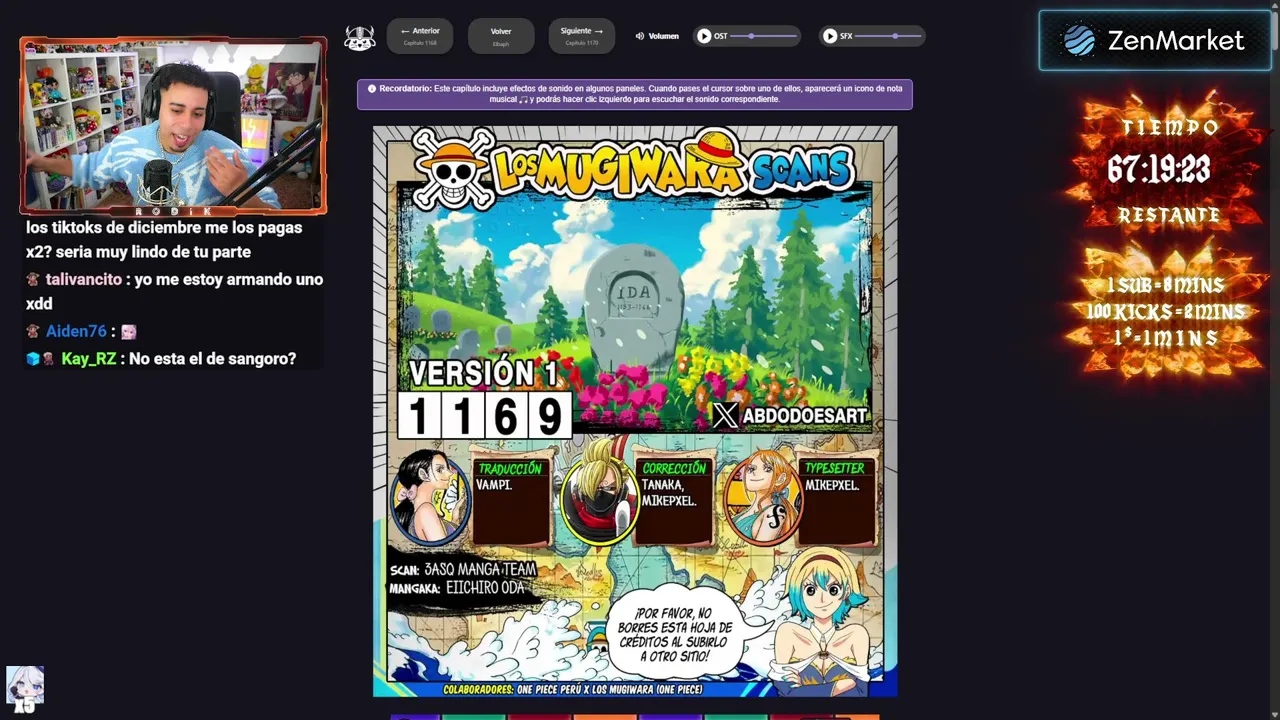Click the Eiichiro Oda mangaka credit
This screenshot has width=1280, height=720.
(457, 588)
